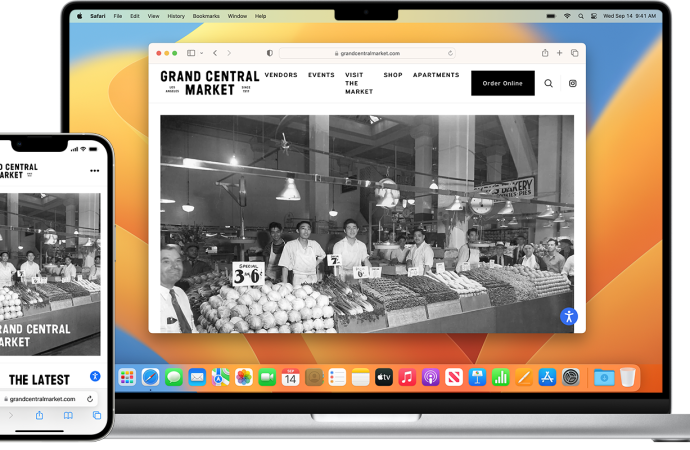Open the privacy shield icon in Safari toolbar

pos(270,53)
